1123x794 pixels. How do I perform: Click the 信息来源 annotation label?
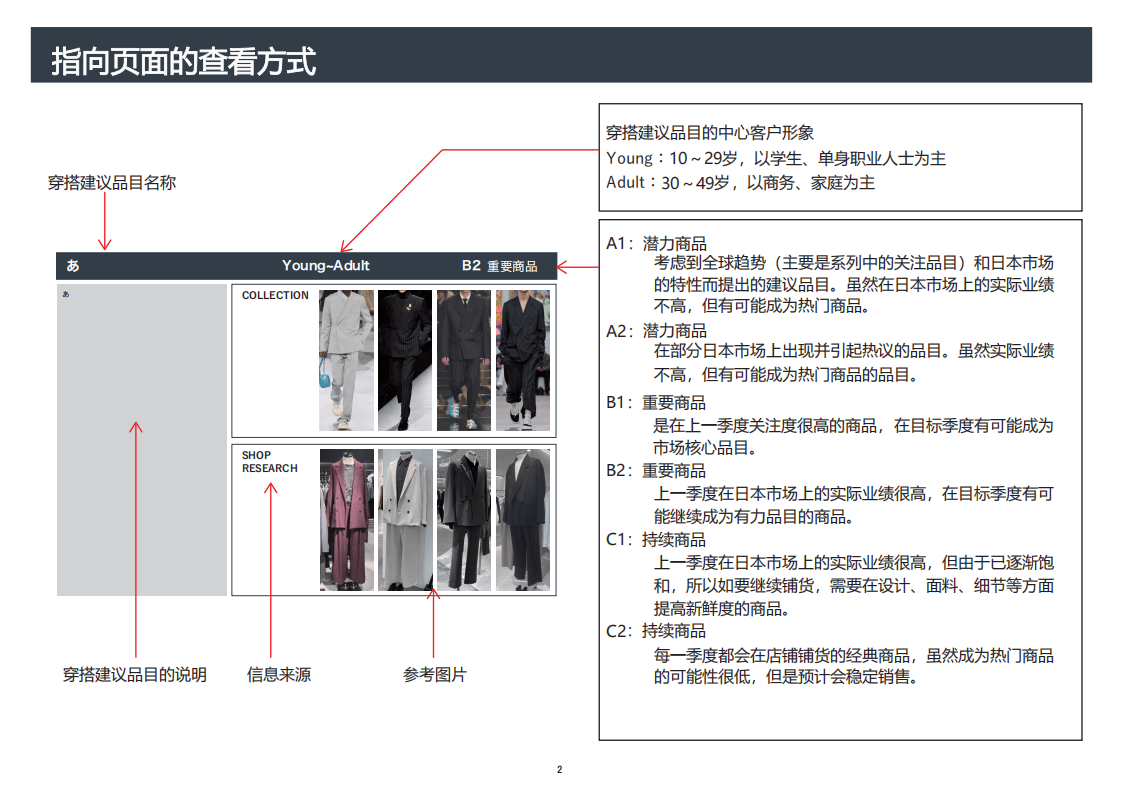(279, 675)
